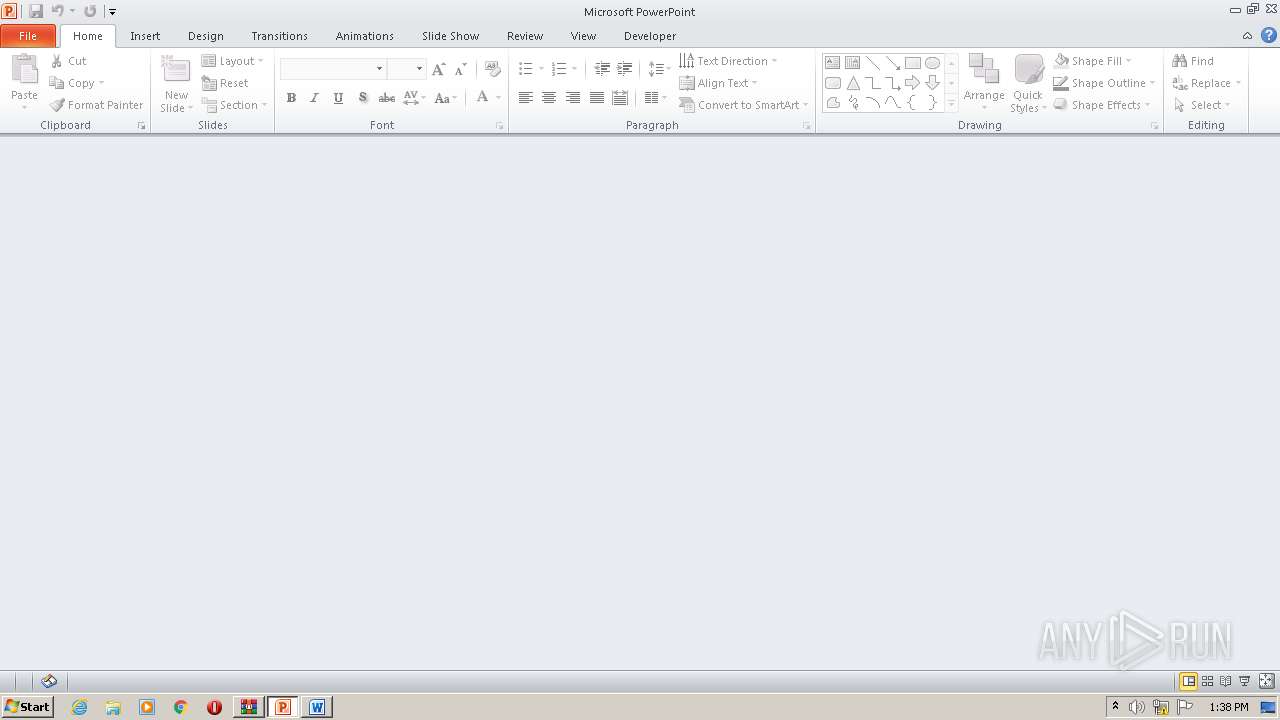Select the Isosceles Triangle shape
Image resolution: width=1280 pixels, height=720 pixels.
click(853, 83)
